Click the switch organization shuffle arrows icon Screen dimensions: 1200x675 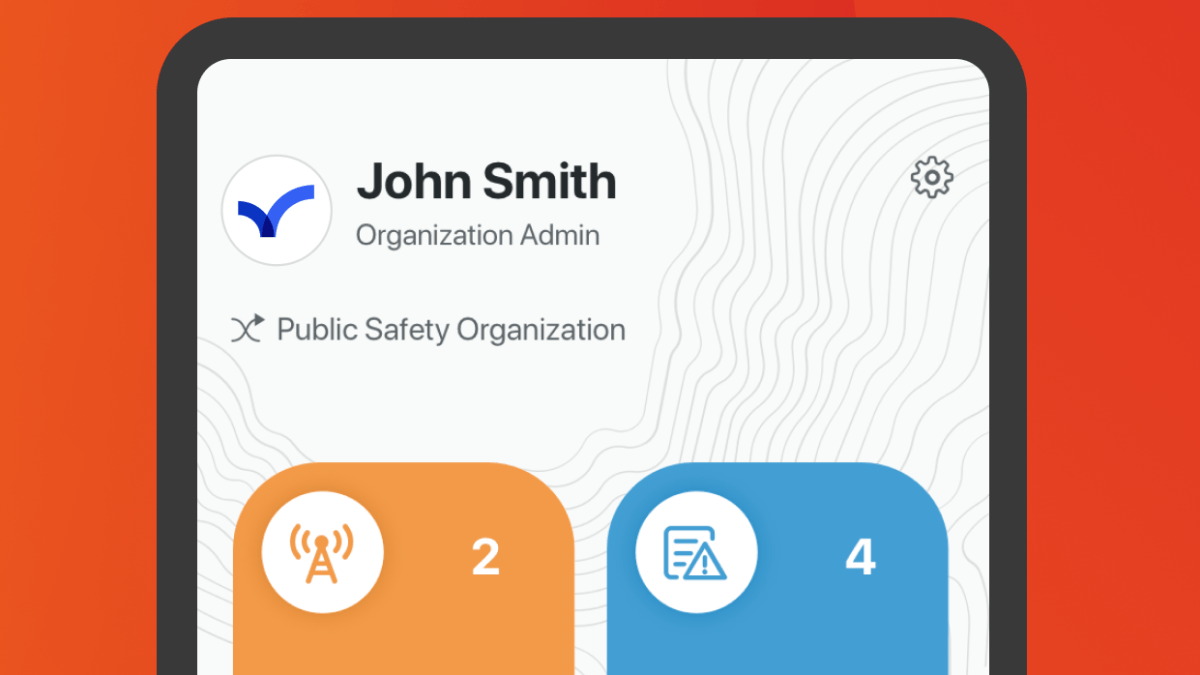247,329
